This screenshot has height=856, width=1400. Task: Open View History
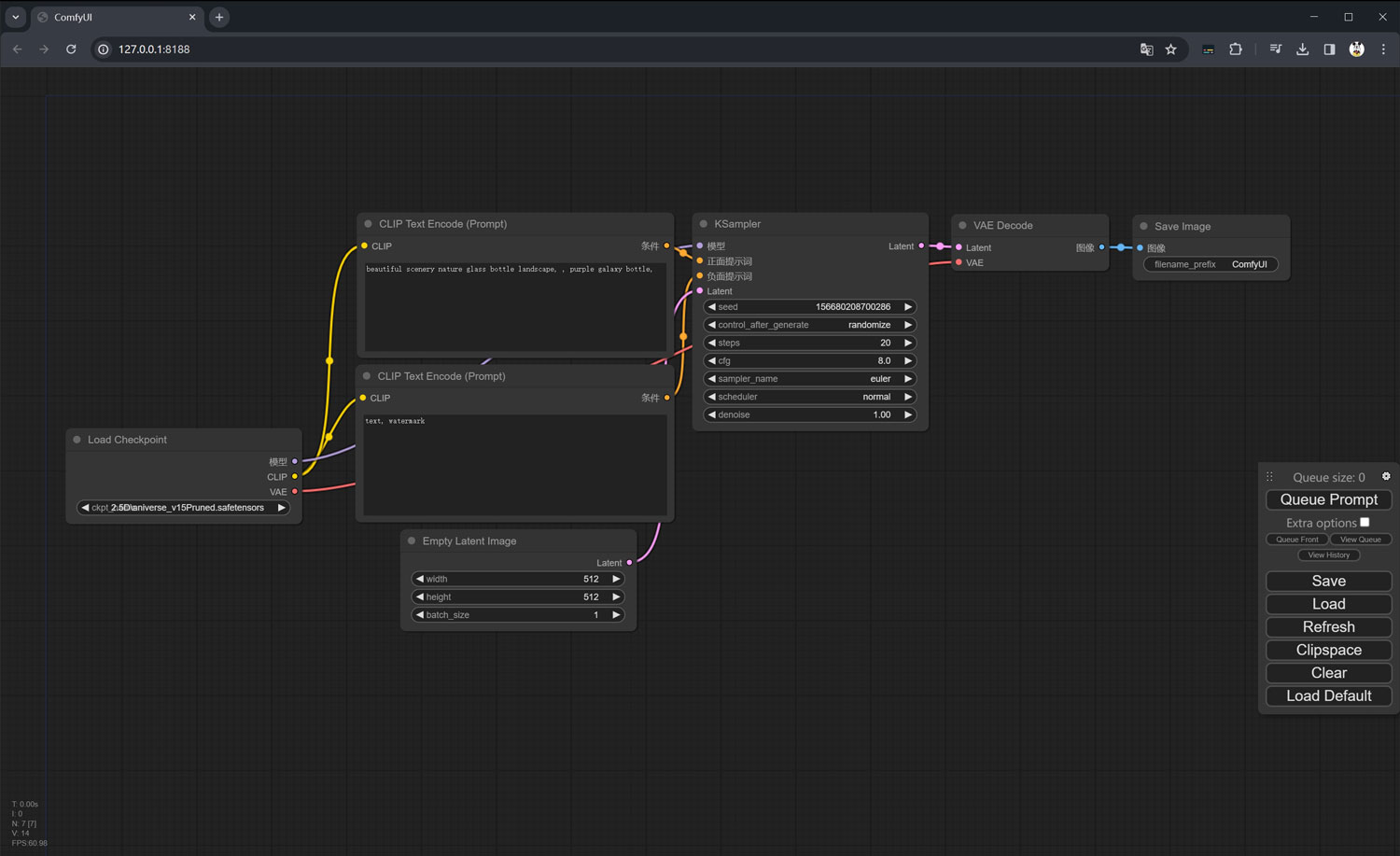(1329, 555)
